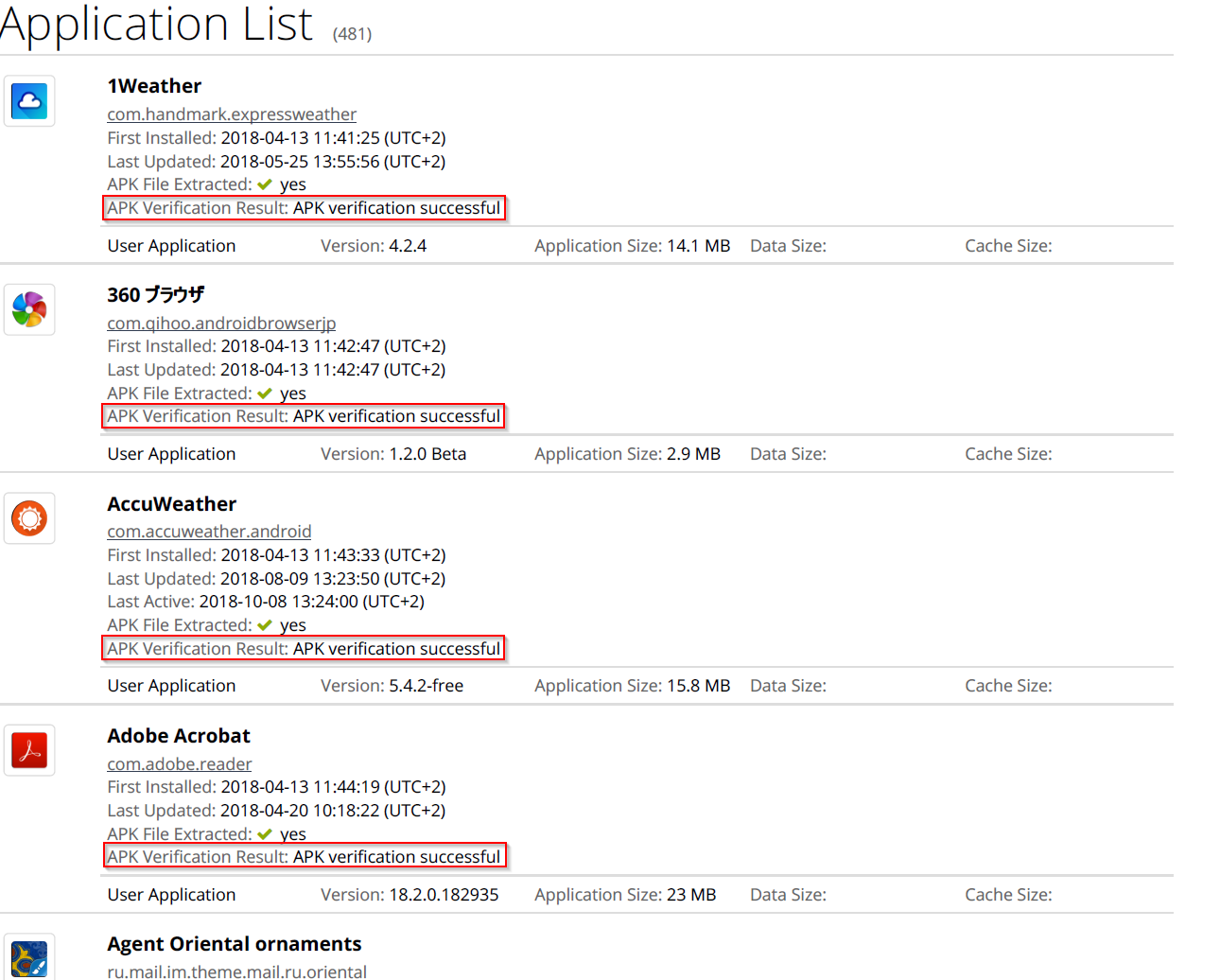1220x980 pixels.
Task: Select the AccuWeather app title
Action: coord(171,504)
